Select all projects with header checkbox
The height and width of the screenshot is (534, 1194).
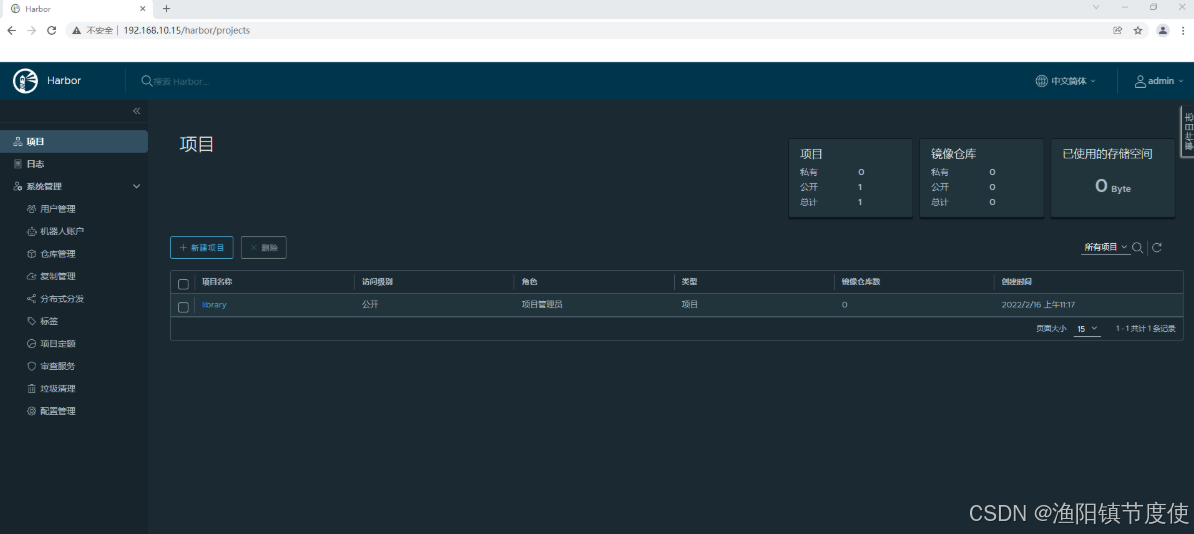[x=184, y=284]
